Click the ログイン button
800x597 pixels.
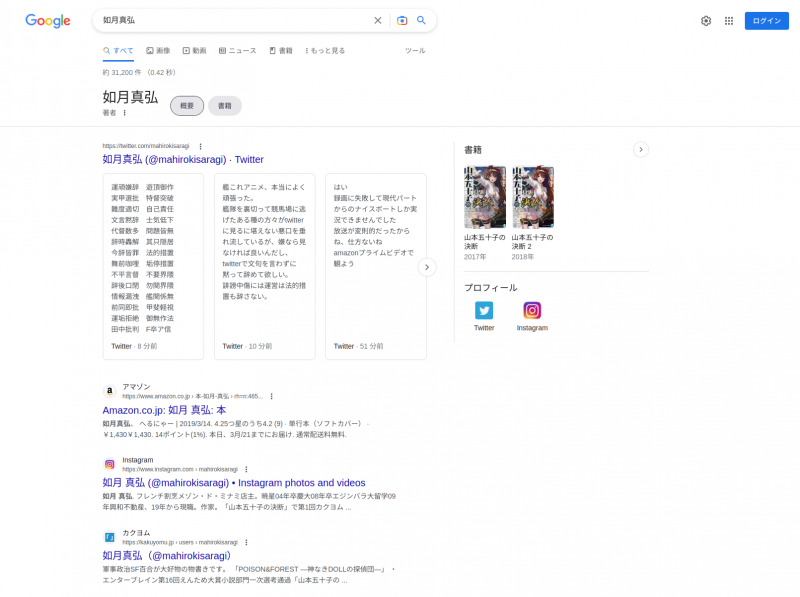point(767,21)
